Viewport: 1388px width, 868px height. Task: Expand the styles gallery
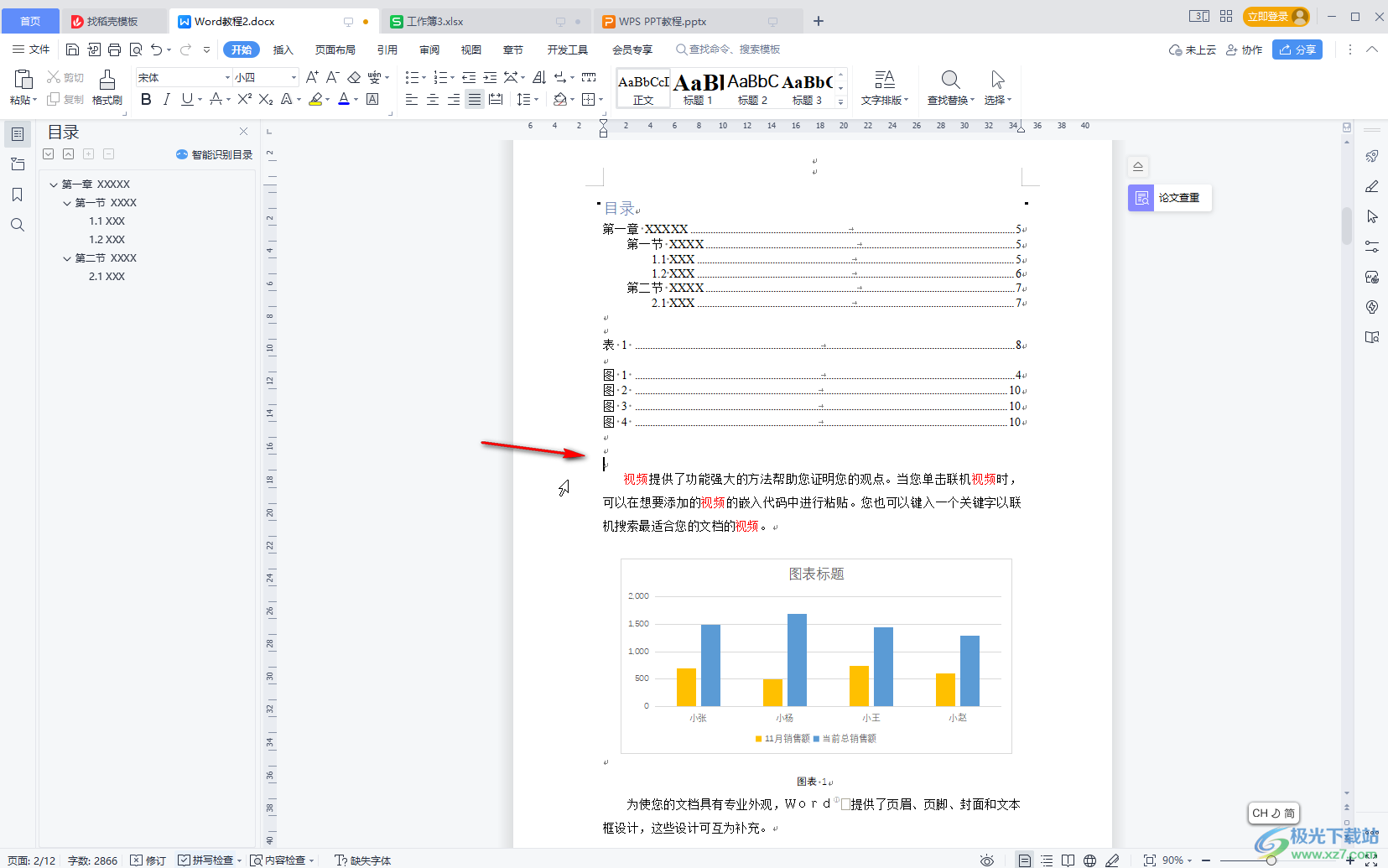[841, 101]
